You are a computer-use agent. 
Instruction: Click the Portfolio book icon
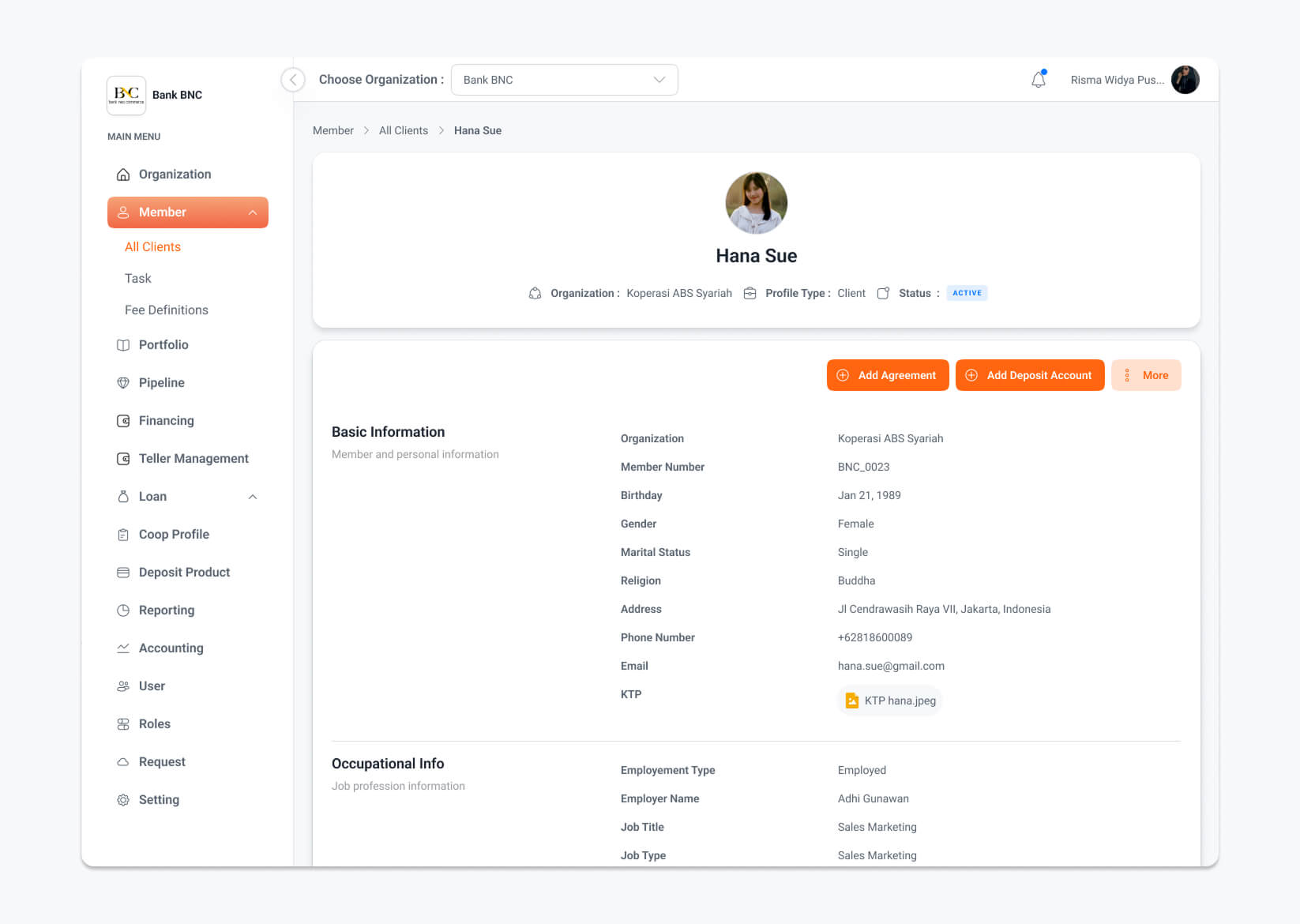(x=123, y=345)
